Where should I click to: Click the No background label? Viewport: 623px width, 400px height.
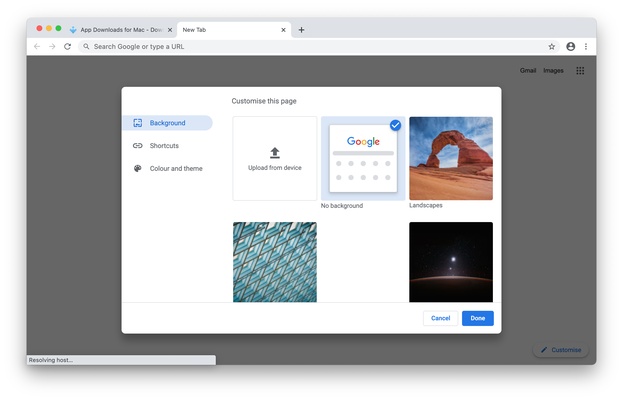(342, 206)
